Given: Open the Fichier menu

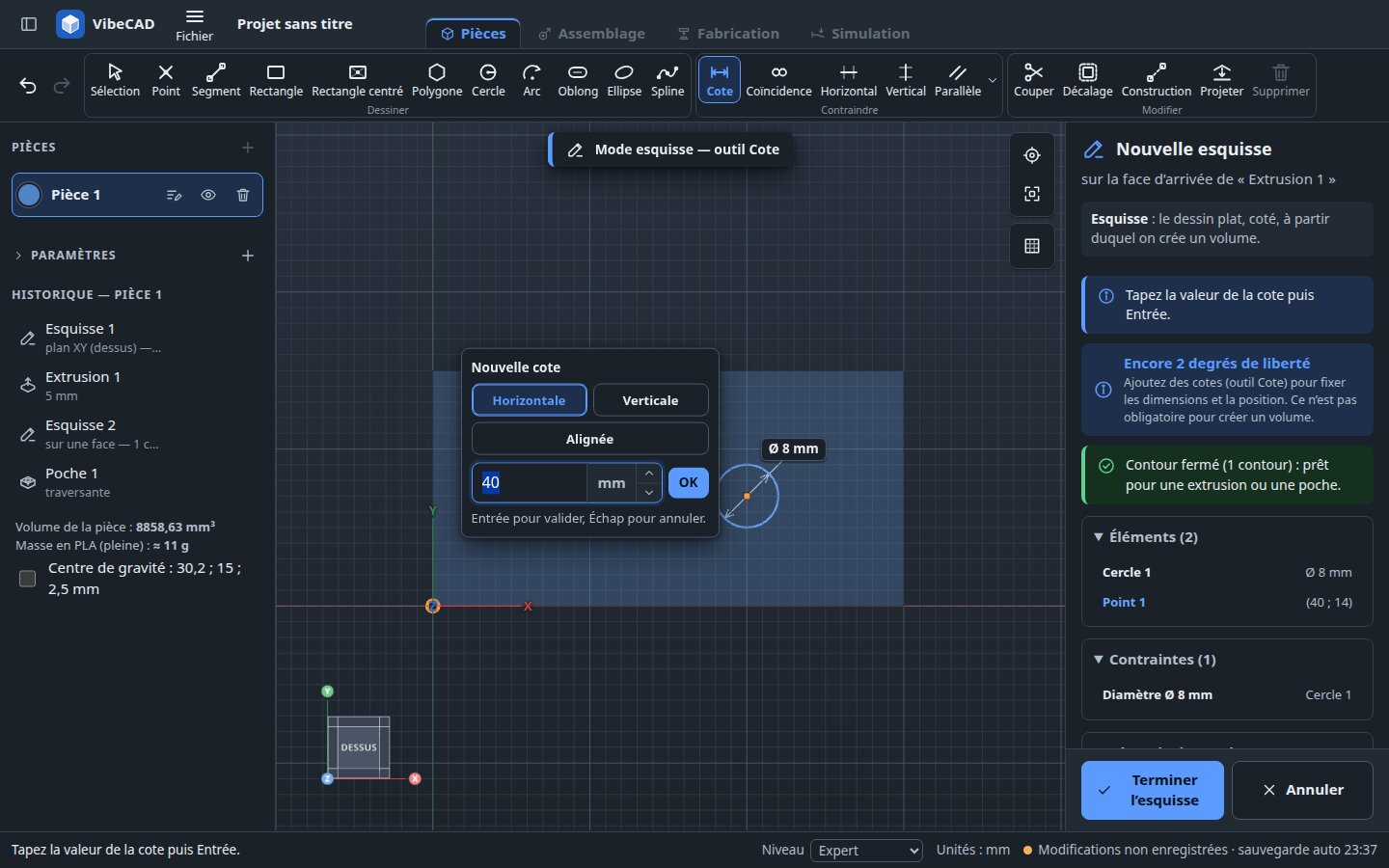Looking at the screenshot, I should point(194,25).
